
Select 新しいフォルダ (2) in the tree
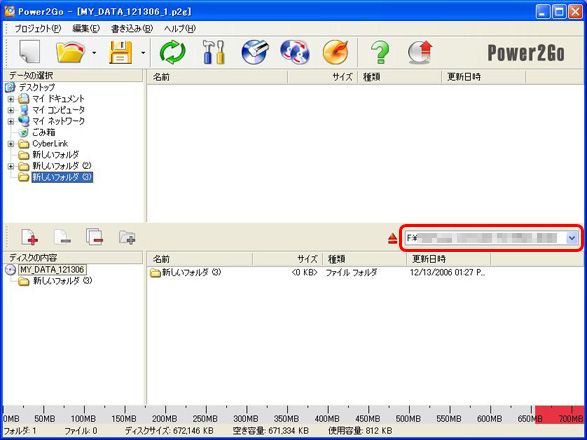click(x=62, y=166)
